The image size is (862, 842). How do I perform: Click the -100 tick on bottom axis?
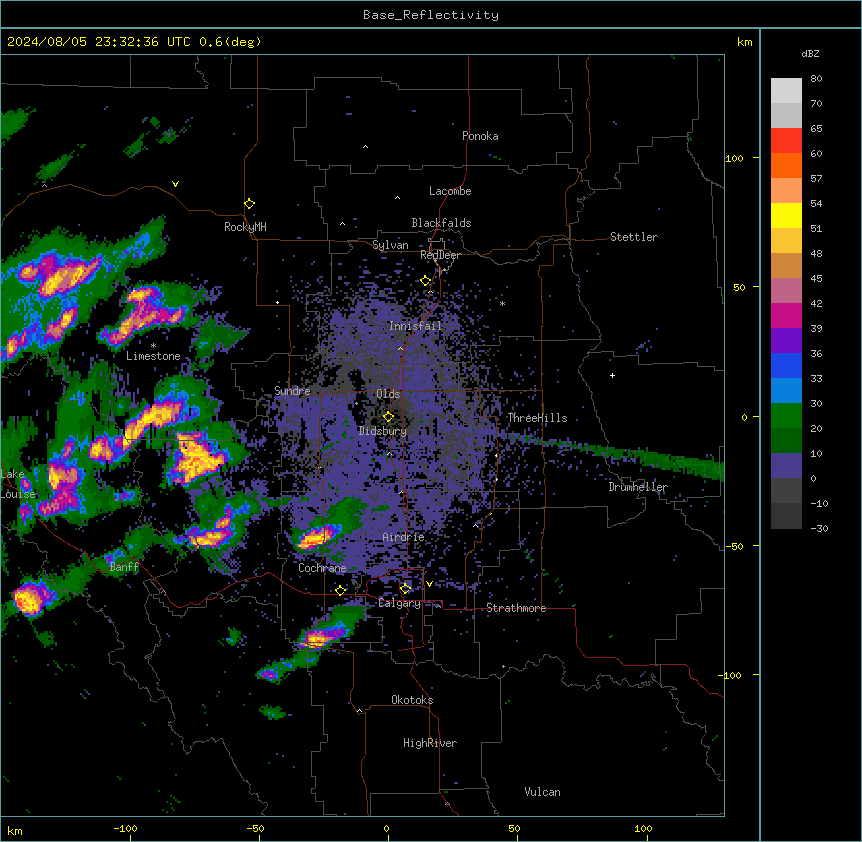click(x=125, y=829)
